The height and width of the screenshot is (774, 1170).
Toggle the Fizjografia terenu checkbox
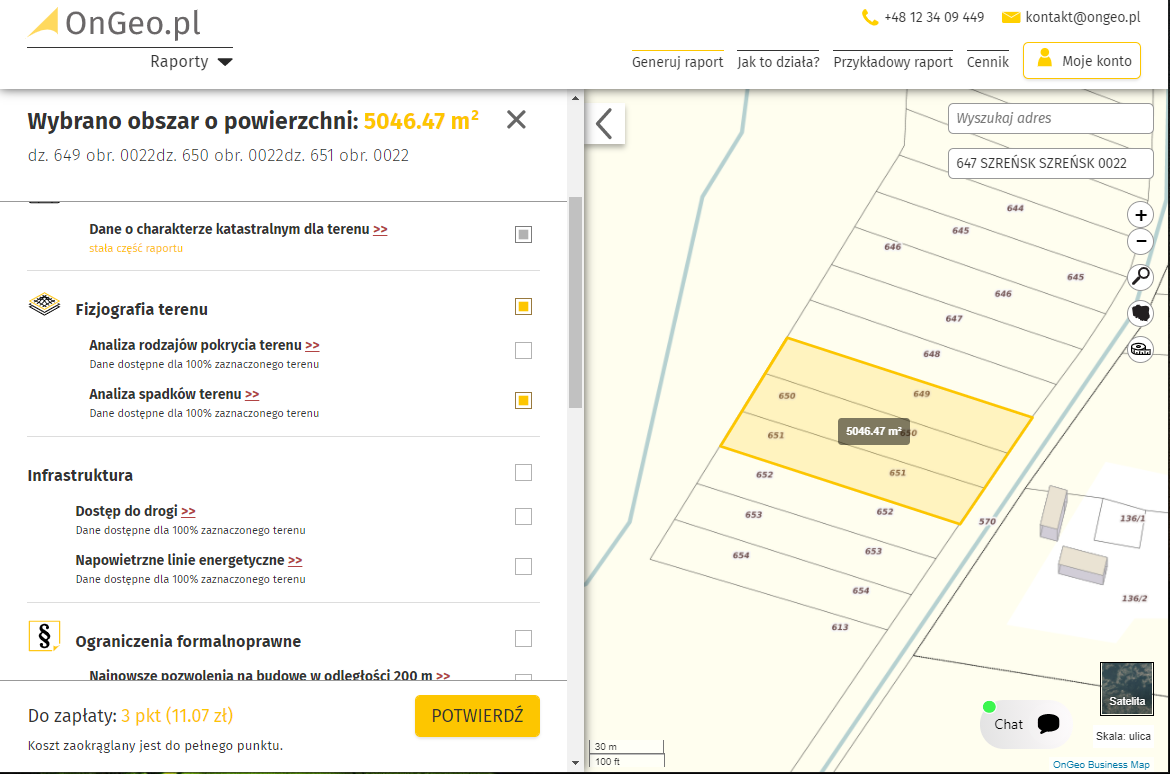pyautogui.click(x=523, y=307)
